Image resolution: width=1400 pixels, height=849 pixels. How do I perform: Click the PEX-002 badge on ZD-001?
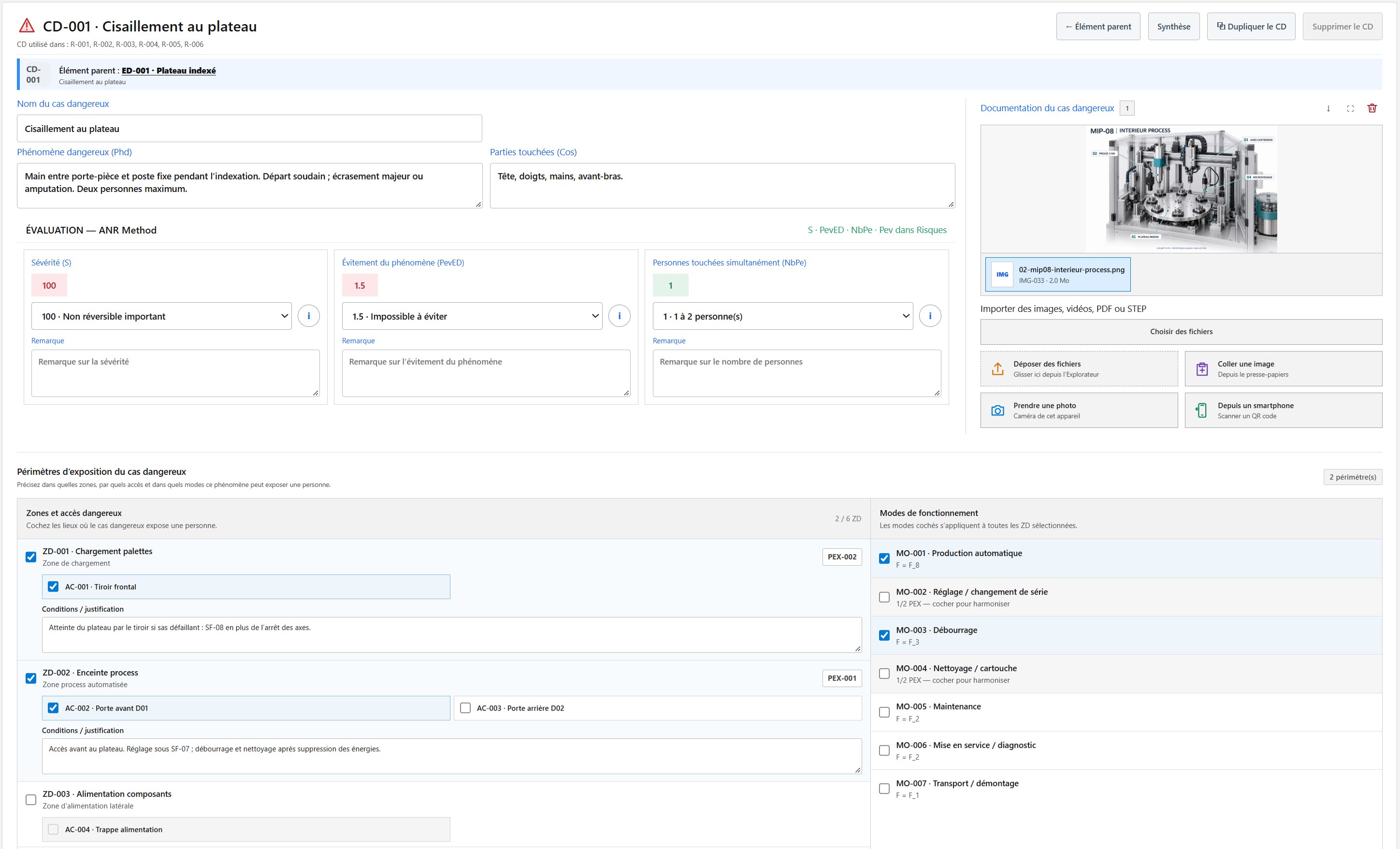pos(842,557)
